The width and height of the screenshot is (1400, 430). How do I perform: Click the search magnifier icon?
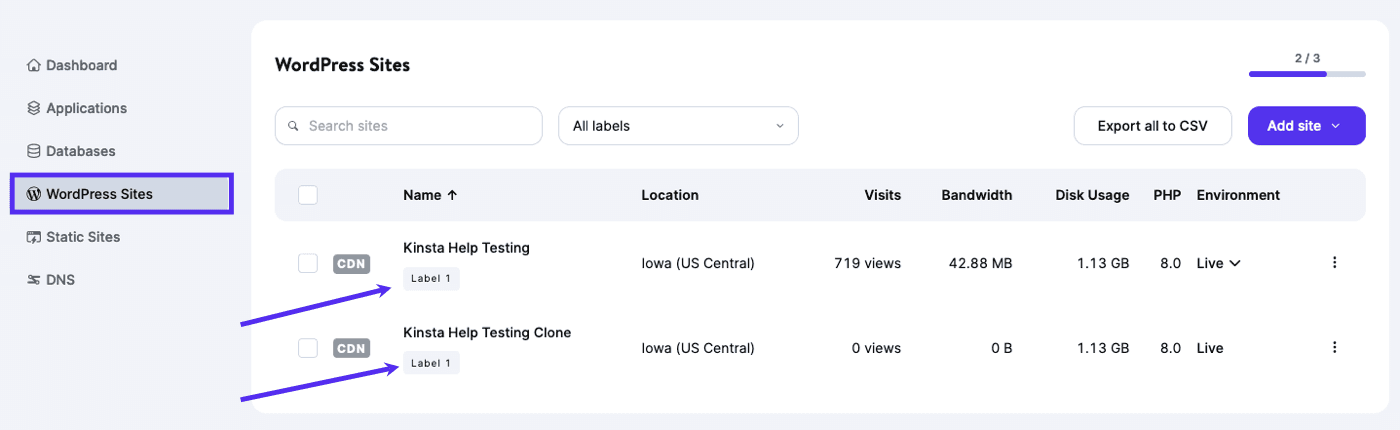point(293,126)
